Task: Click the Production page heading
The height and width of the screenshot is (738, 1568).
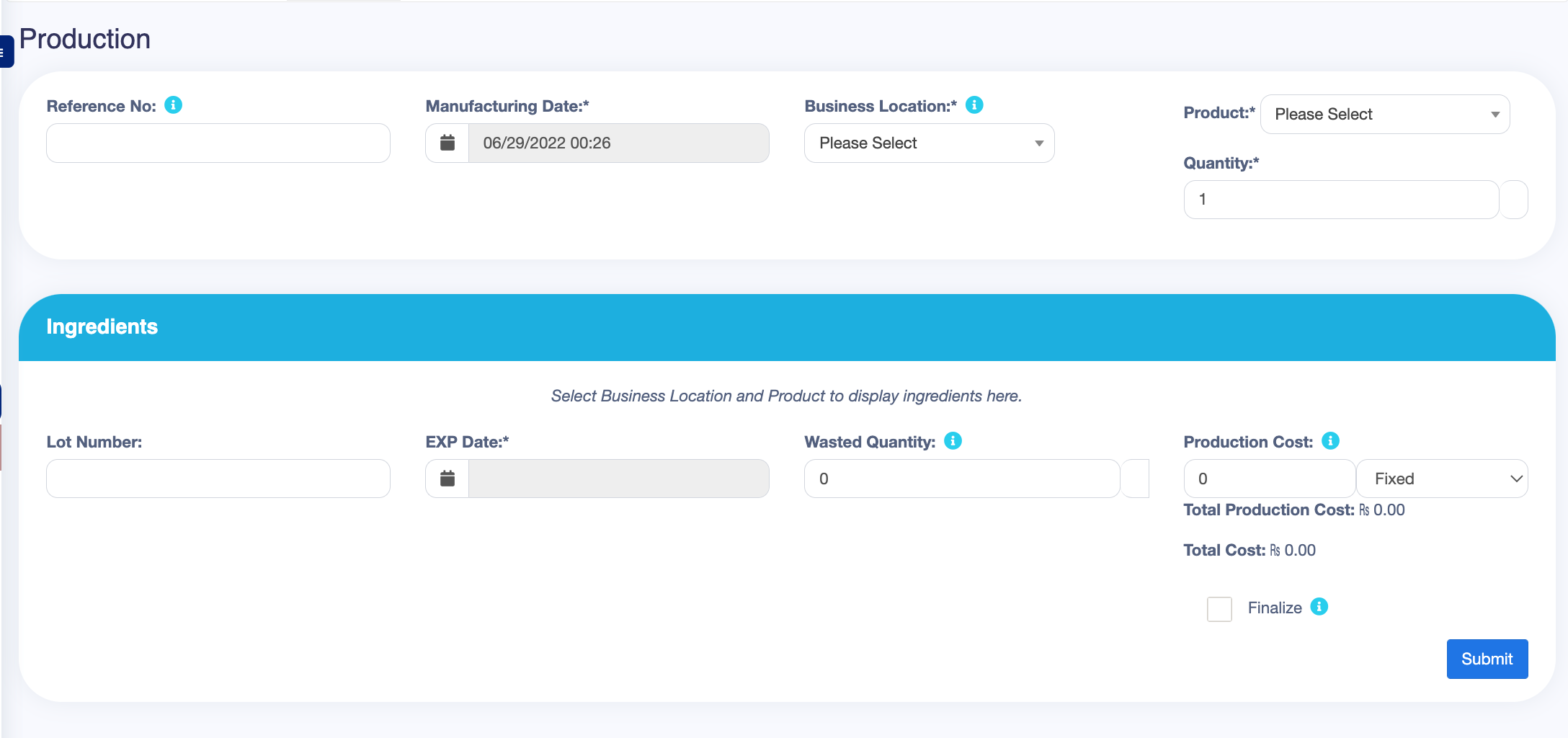Action: click(x=84, y=38)
